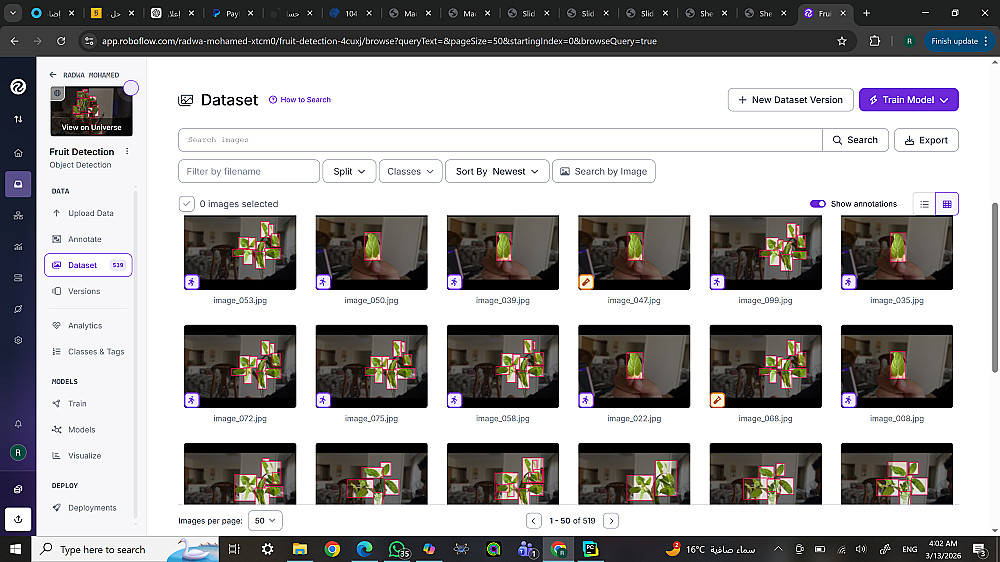Go to next page arrow
The image size is (1000, 562).
611,521
